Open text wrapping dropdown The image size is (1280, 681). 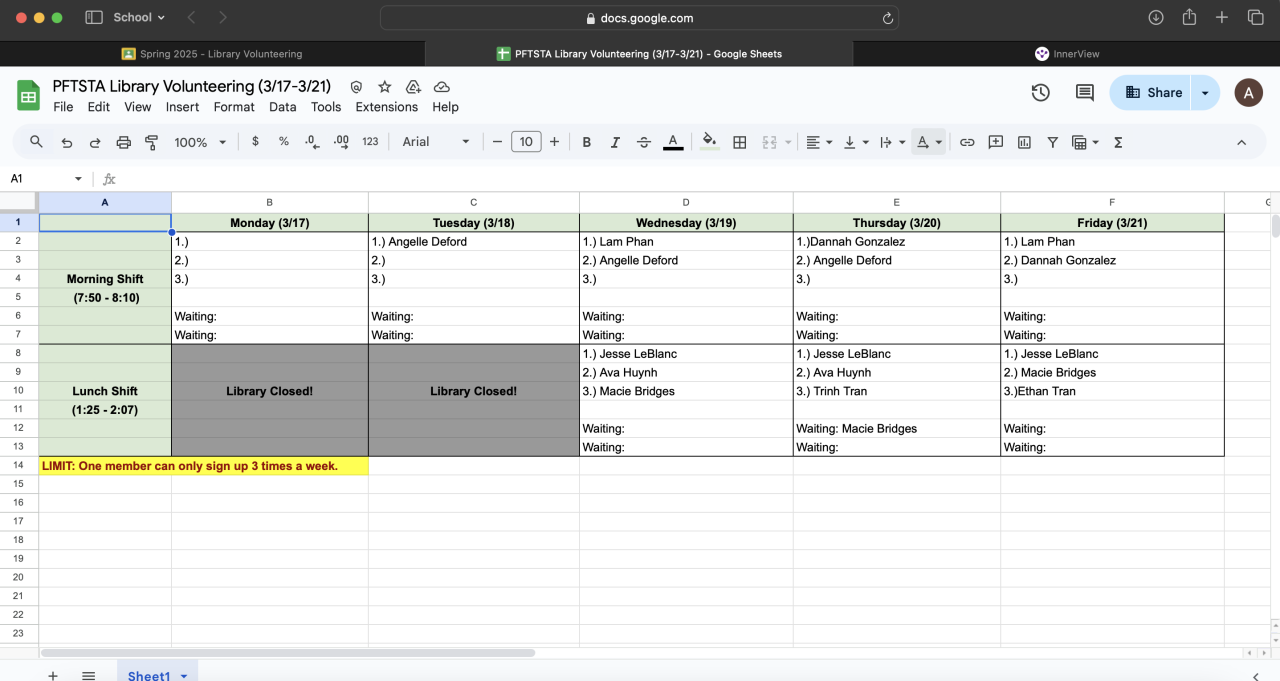tap(892, 142)
